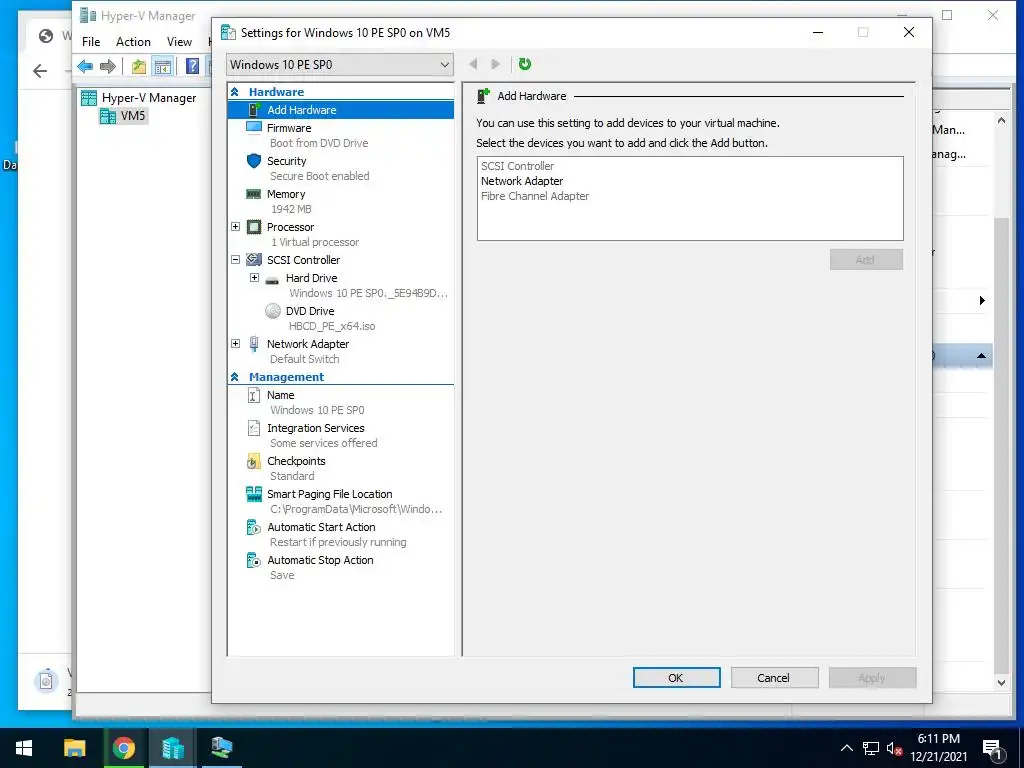Screen dimensions: 1024x768
Task: Click the Default Switch text
Action: 304,359
